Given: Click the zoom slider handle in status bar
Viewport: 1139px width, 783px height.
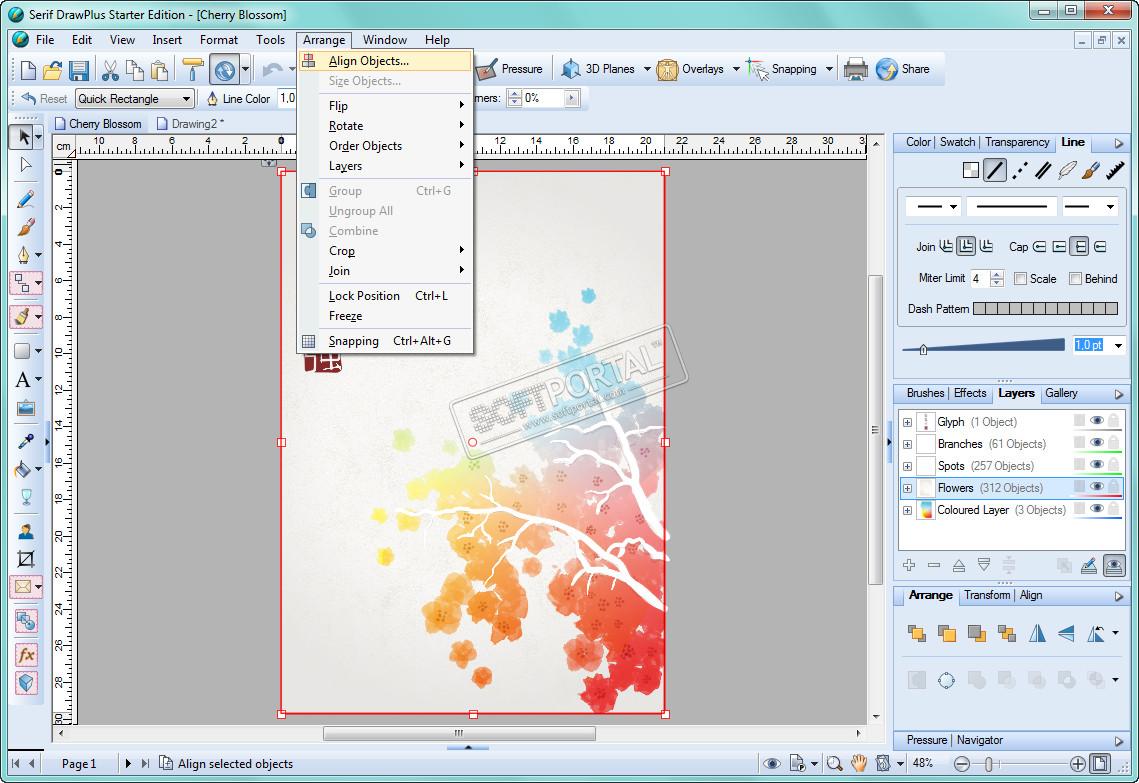Looking at the screenshot, I should pos(989,763).
